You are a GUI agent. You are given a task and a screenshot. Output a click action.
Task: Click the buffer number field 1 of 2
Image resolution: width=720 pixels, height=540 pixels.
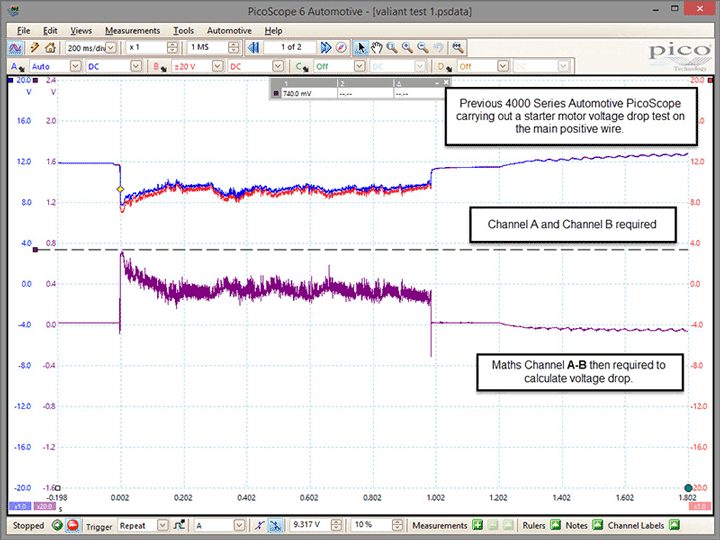coord(290,47)
